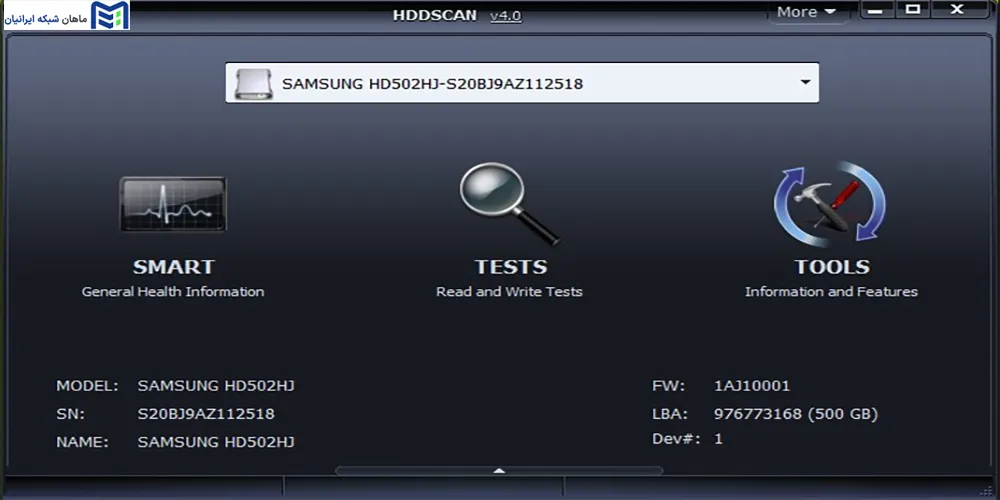Click Information and Features text
Image resolution: width=1000 pixels, height=500 pixels.
[831, 292]
